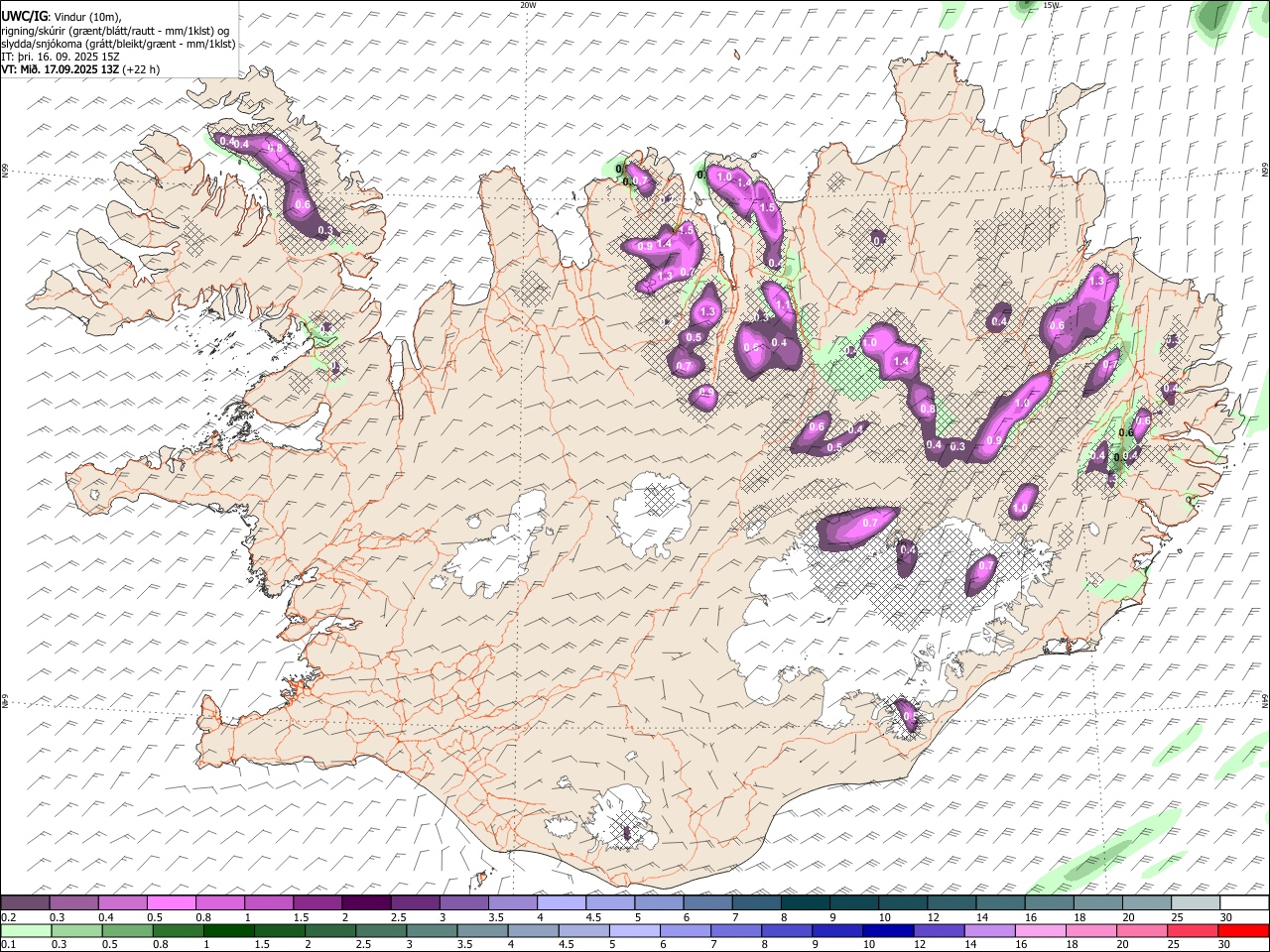Click the light pink 16 swatch in bottom row

point(1039,930)
